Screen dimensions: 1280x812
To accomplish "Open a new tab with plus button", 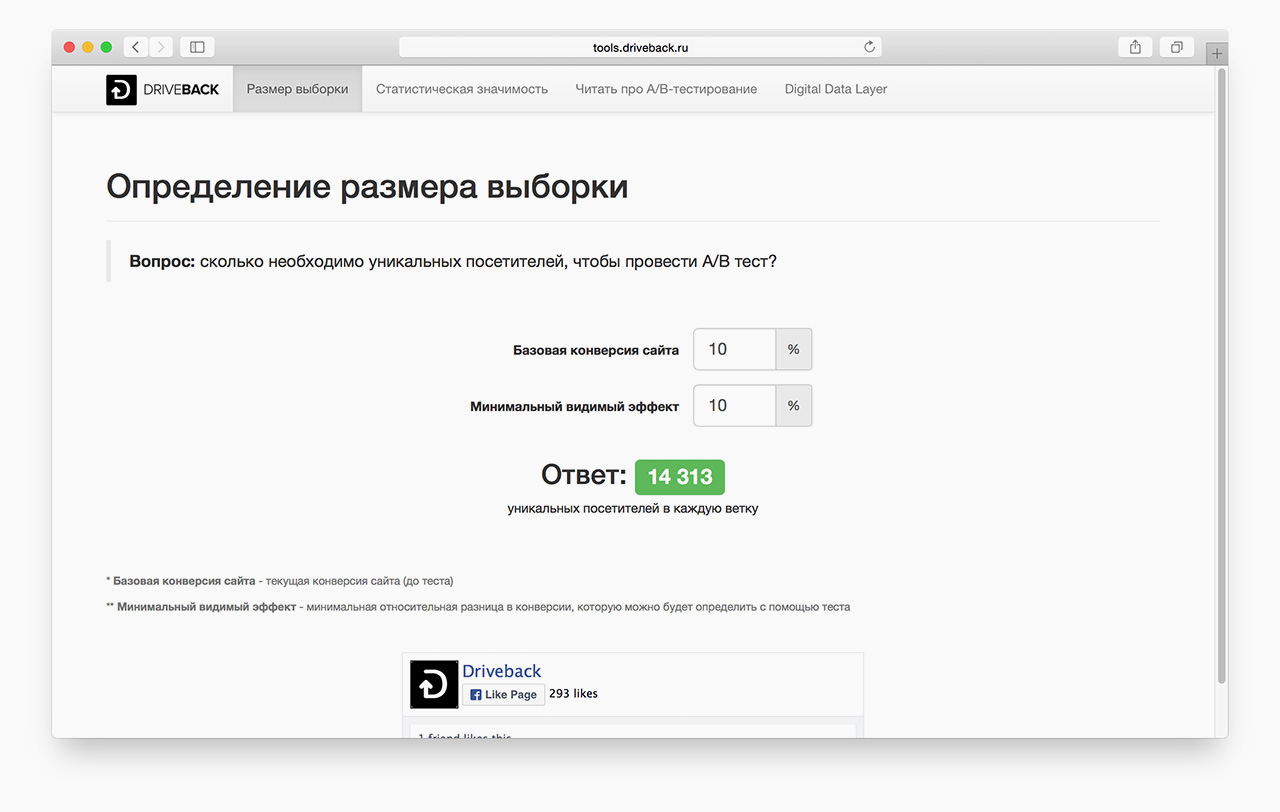I will coord(1217,54).
